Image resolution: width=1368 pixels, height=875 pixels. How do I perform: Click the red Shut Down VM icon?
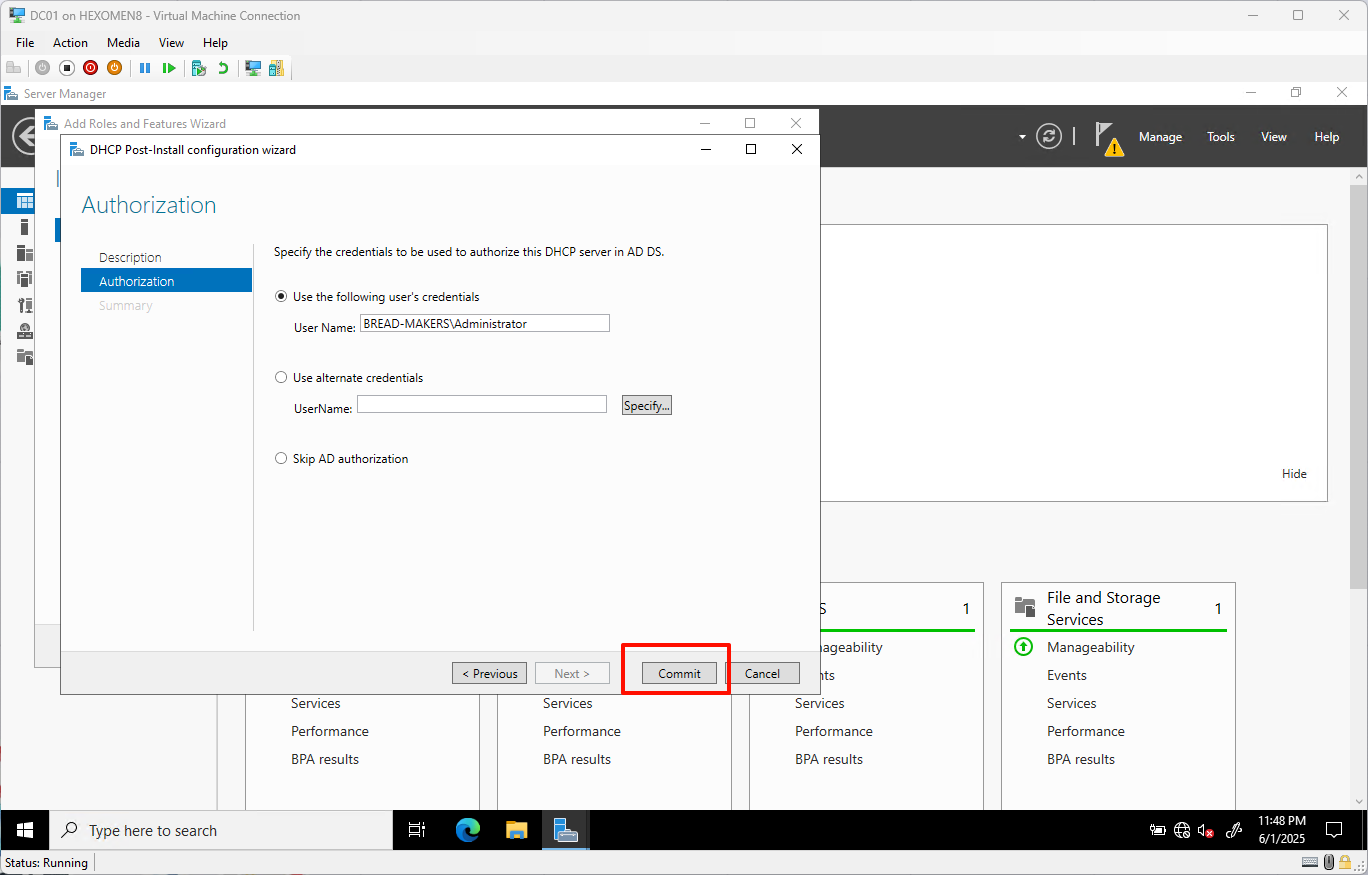pyautogui.click(x=90, y=68)
